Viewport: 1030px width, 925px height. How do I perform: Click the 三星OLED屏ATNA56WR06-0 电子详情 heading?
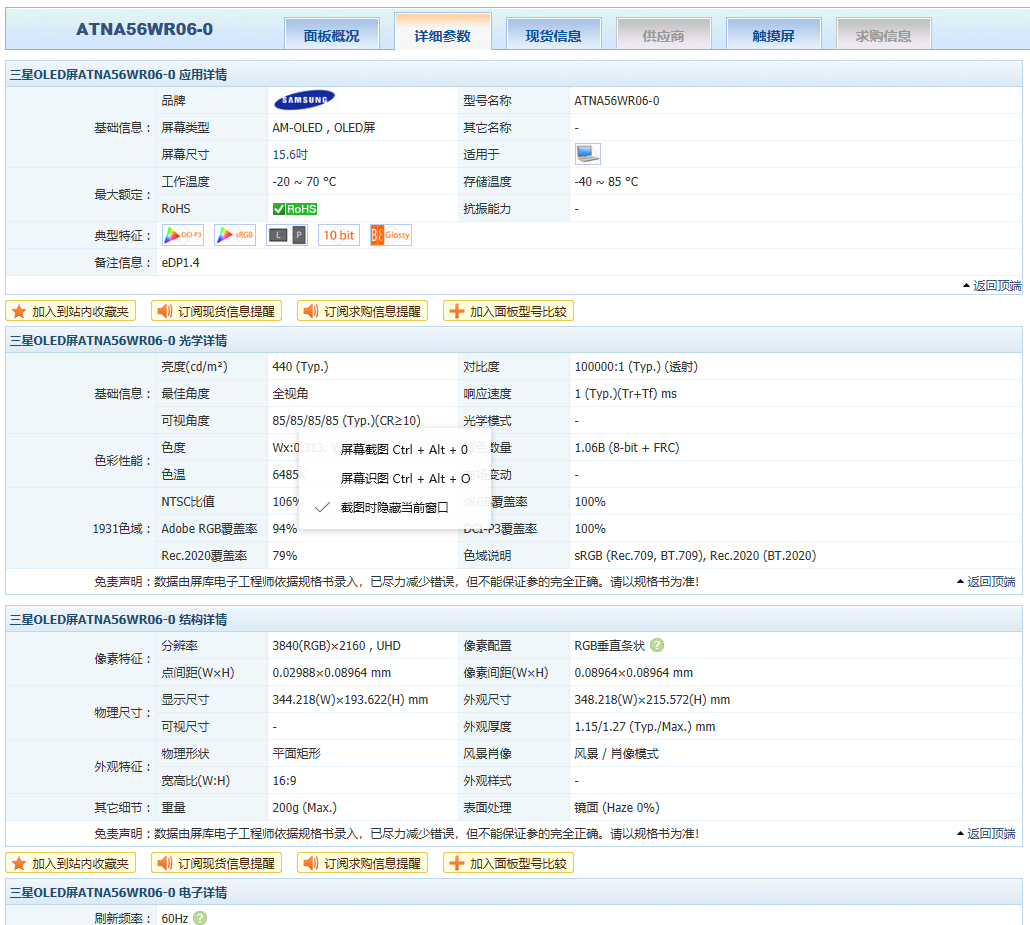tap(118, 892)
